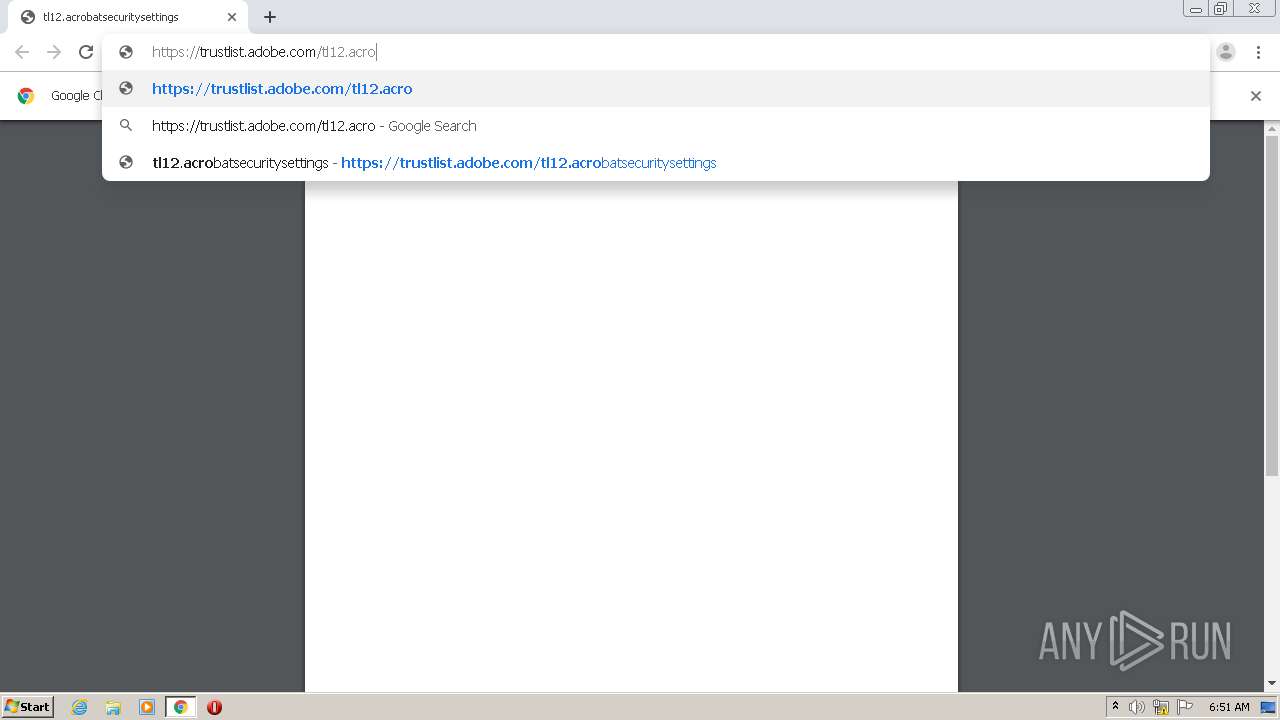Pick the tl12.acrobatsecuritysettings history suggestion
Viewport: 1280px width, 720px height.
(x=655, y=163)
